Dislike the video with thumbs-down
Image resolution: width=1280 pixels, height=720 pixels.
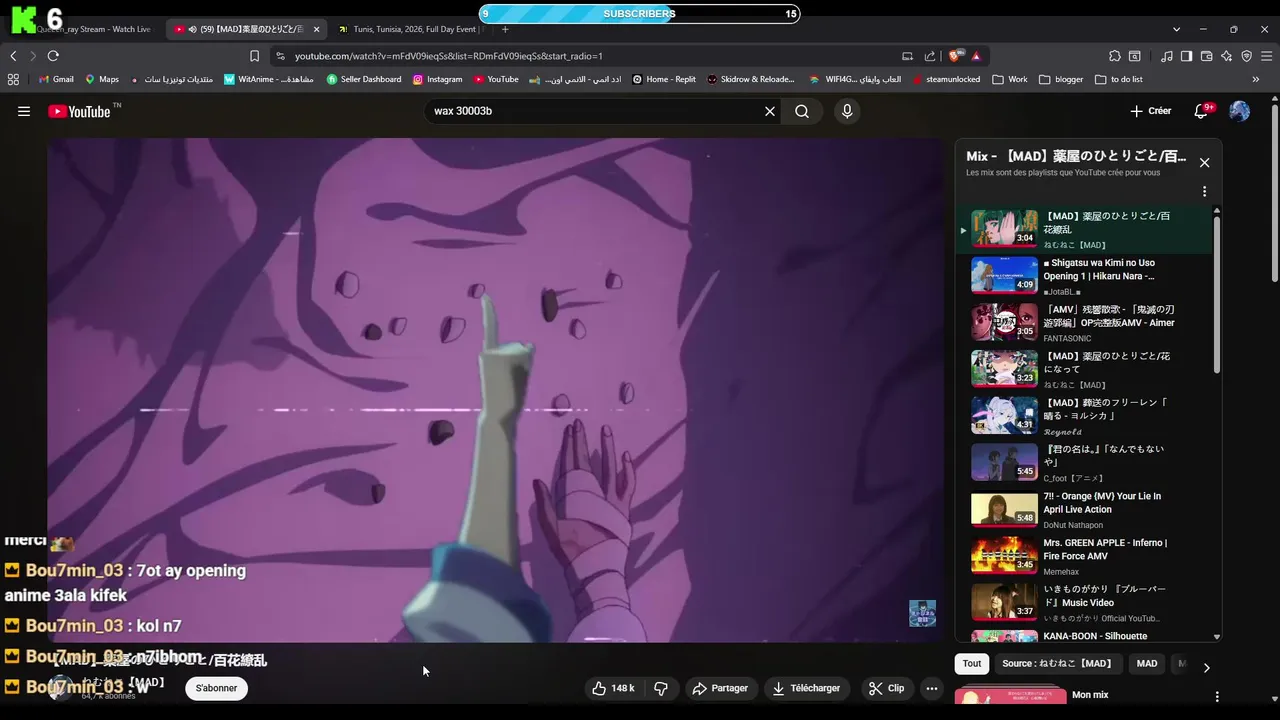(660, 688)
